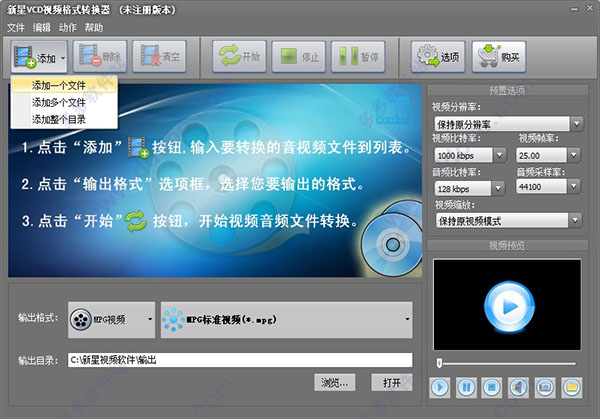Minimize the converter window
The height and width of the screenshot is (419, 600).
(x=574, y=9)
